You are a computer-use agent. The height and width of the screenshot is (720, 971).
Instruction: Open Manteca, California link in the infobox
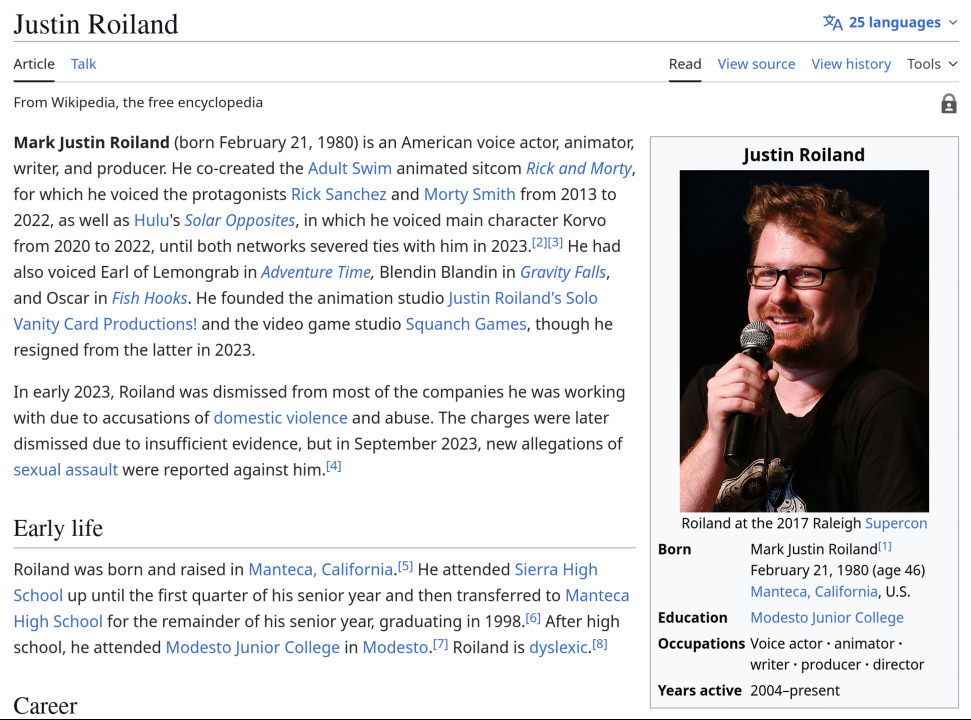click(x=814, y=592)
